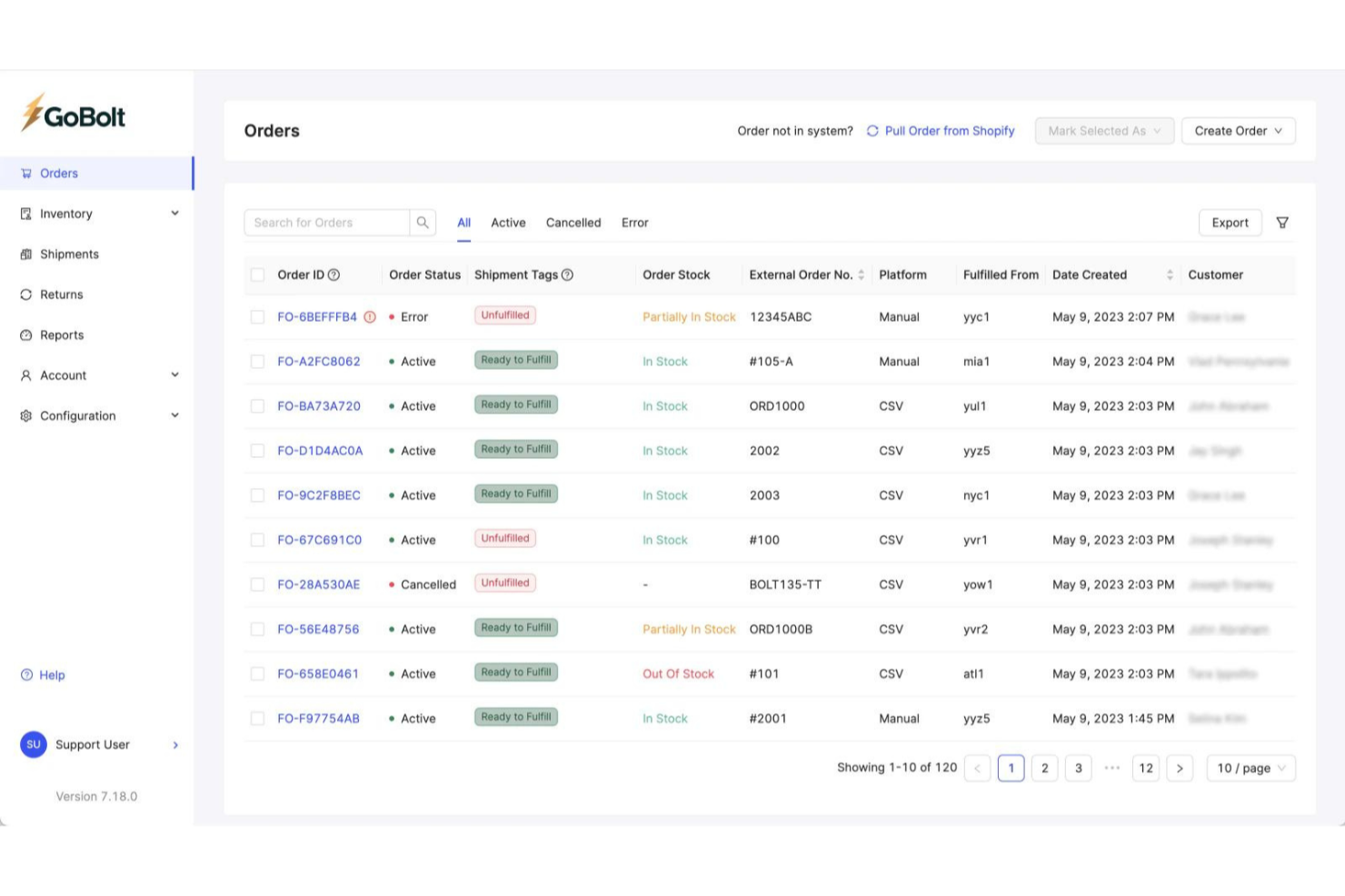The width and height of the screenshot is (1345, 896).
Task: Open the Create Order dropdown
Action: 1238,130
